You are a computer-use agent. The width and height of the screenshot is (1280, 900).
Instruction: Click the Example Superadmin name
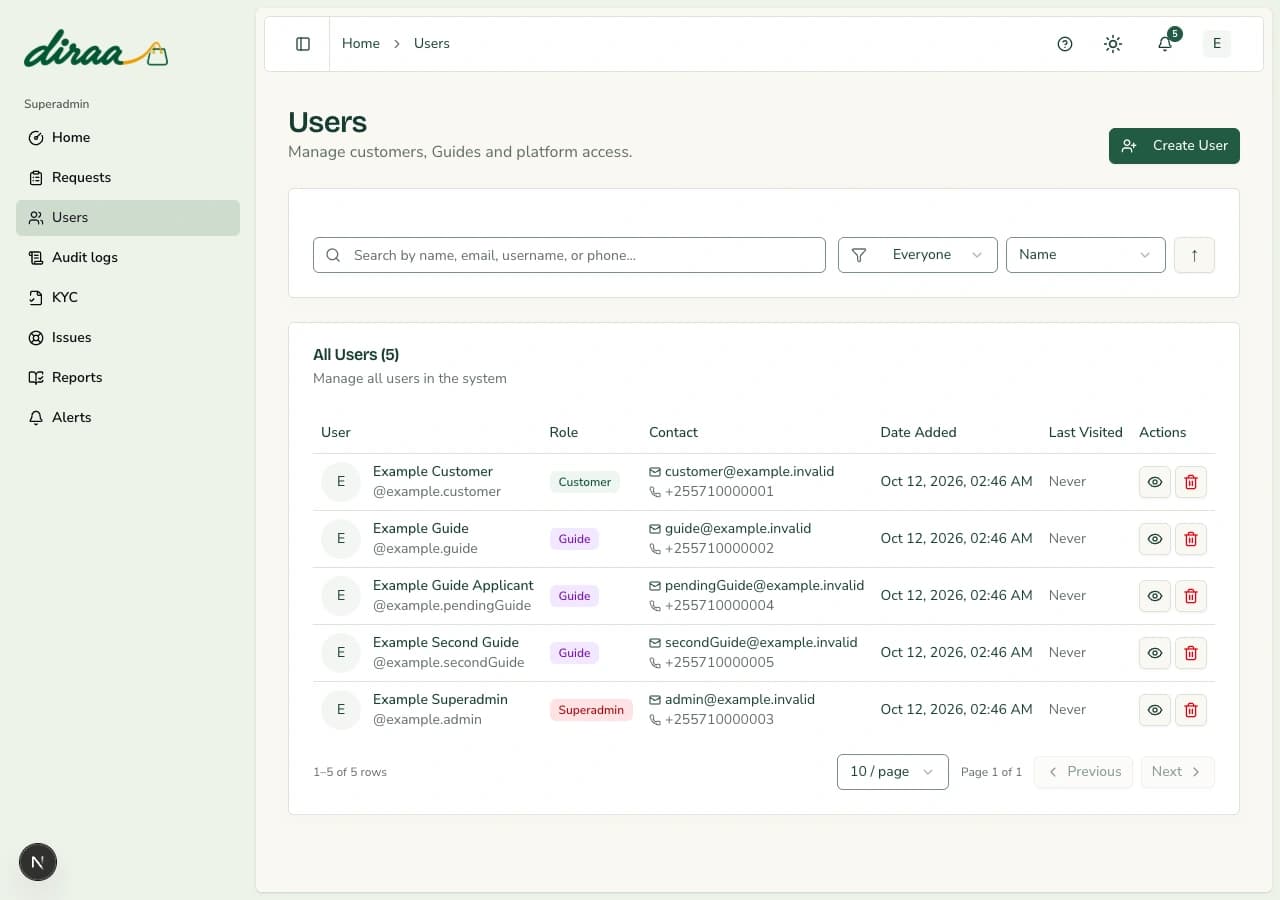click(440, 700)
